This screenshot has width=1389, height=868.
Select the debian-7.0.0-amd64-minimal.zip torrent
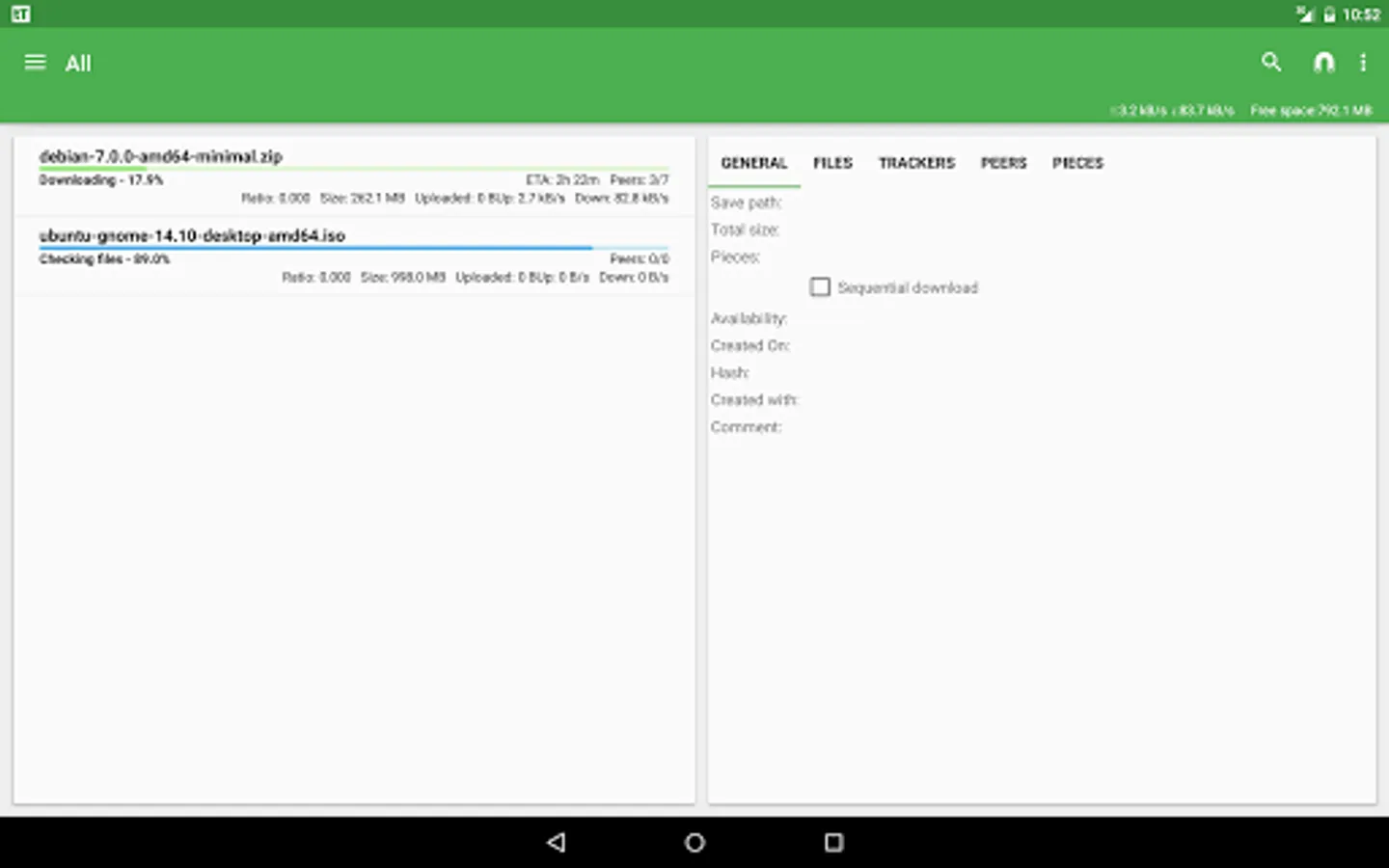(x=352, y=176)
